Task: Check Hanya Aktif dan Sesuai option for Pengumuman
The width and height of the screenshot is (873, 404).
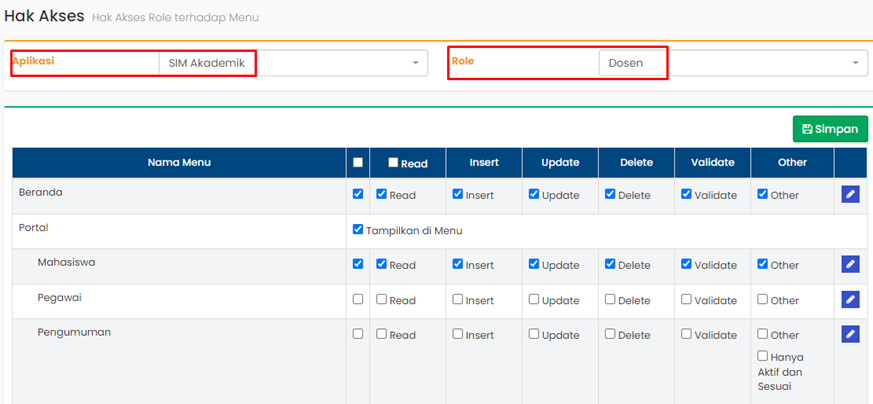Action: 763,356
